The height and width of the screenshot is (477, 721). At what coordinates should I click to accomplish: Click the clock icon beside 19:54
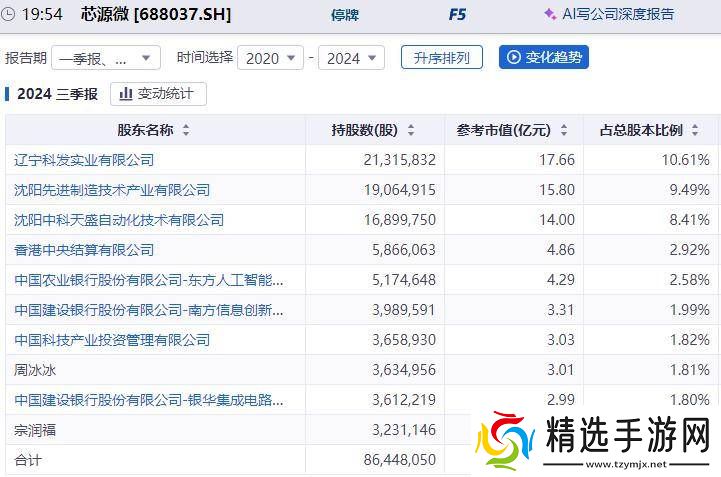(x=9, y=15)
